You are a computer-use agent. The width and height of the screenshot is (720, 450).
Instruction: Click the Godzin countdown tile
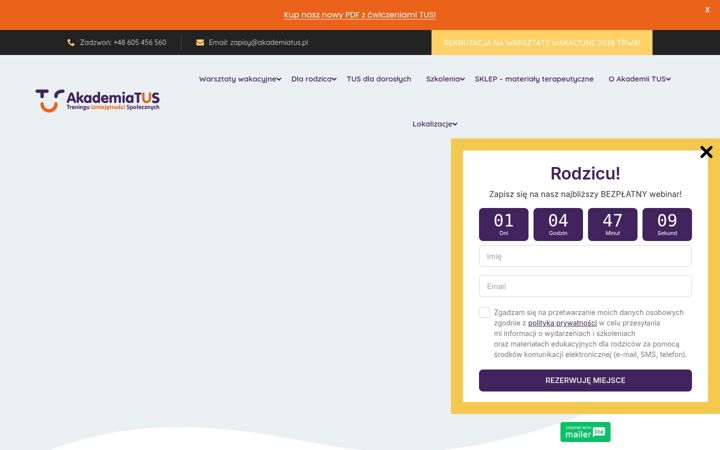558,225
